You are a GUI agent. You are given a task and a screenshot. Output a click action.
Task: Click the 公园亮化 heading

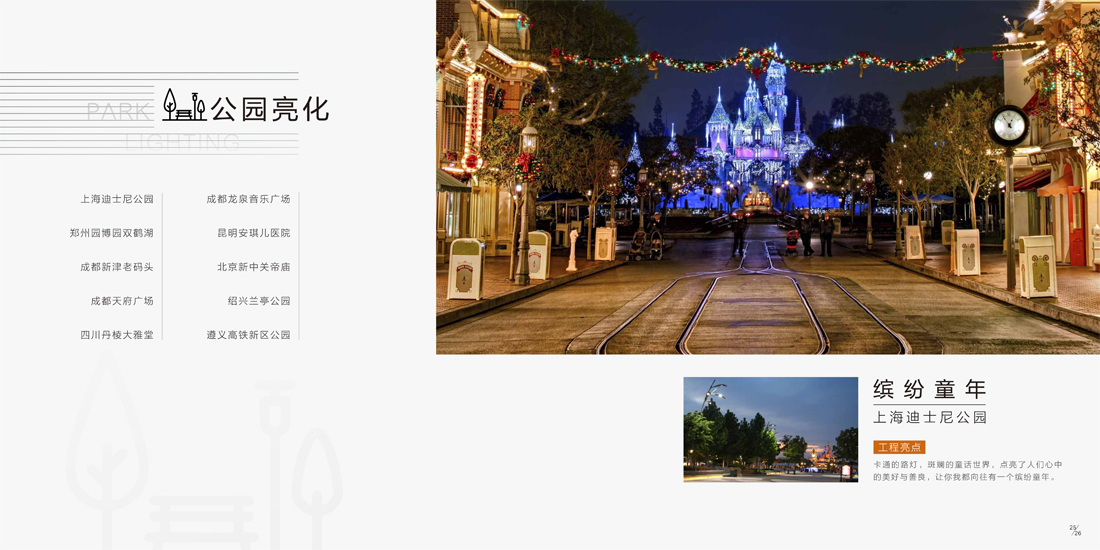[270, 109]
